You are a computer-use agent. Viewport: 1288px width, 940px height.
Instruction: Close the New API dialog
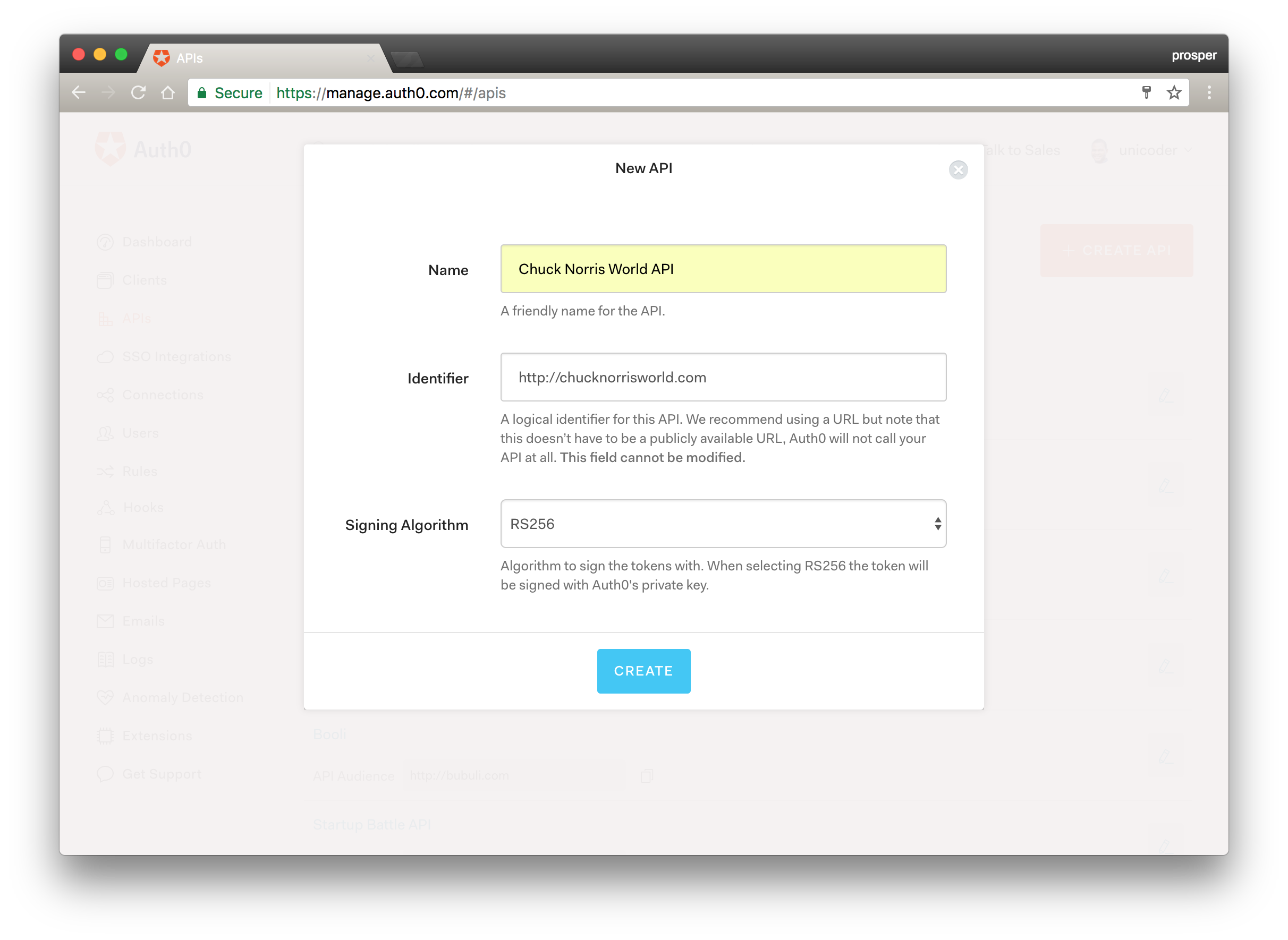coord(958,169)
